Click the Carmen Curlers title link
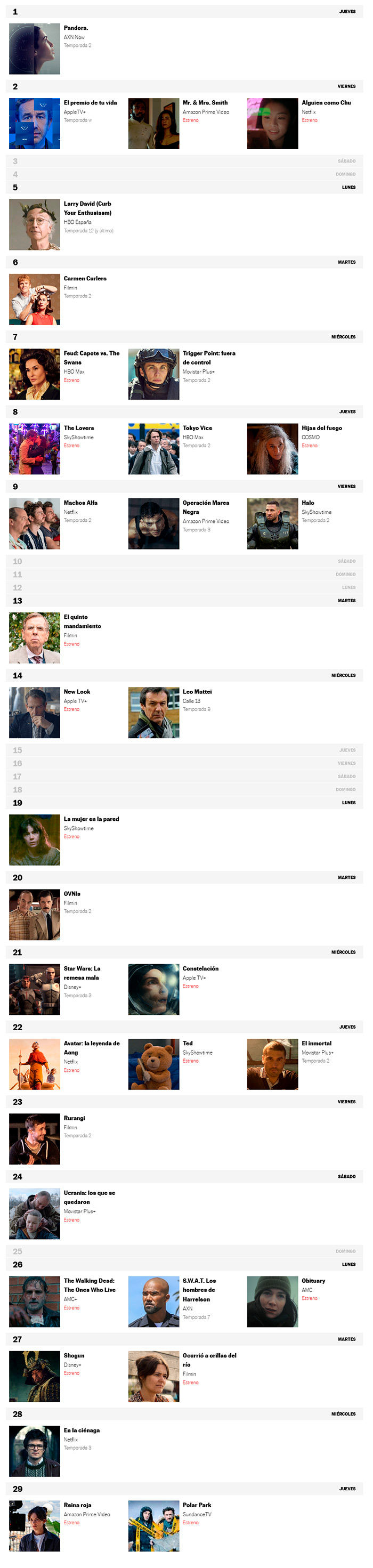 point(85,279)
